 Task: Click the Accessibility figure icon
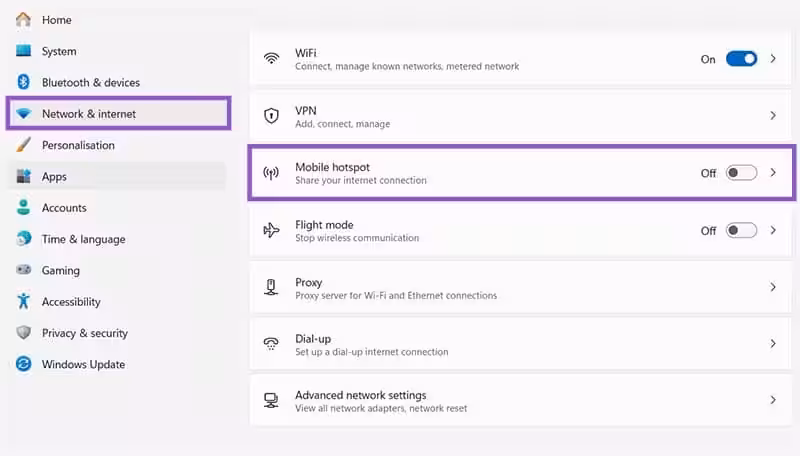(x=23, y=302)
